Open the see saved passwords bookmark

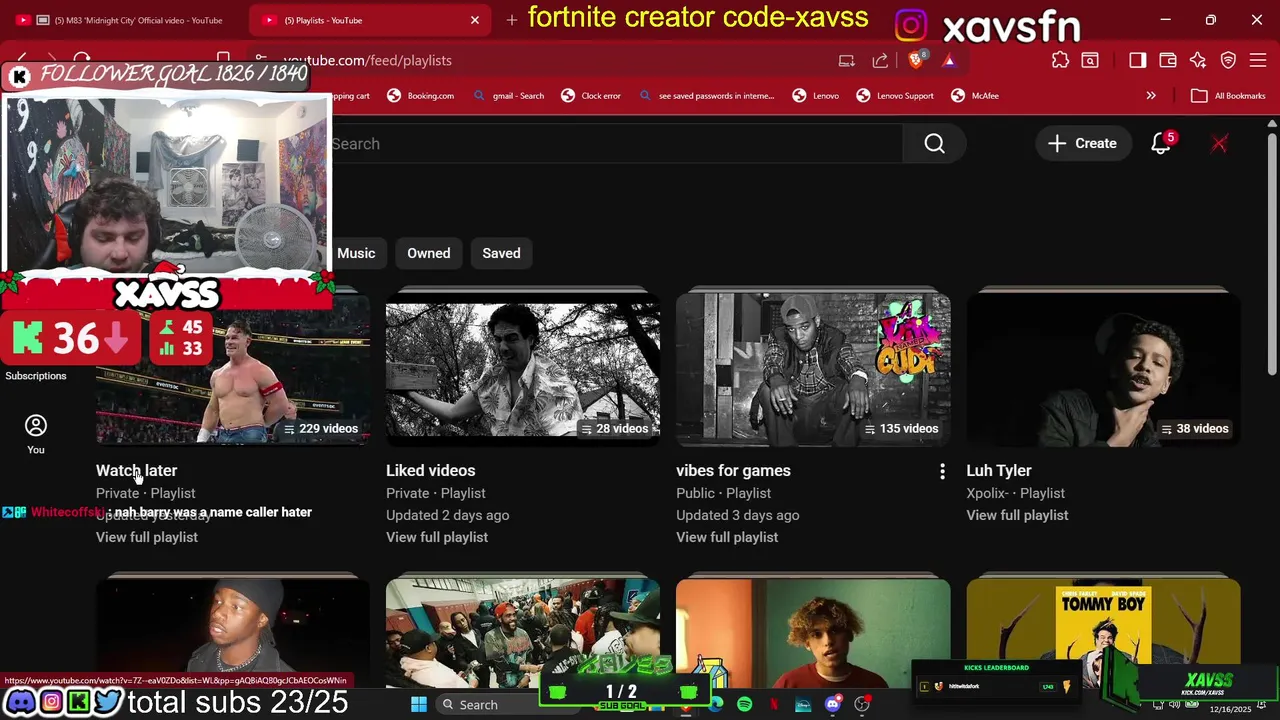point(706,96)
